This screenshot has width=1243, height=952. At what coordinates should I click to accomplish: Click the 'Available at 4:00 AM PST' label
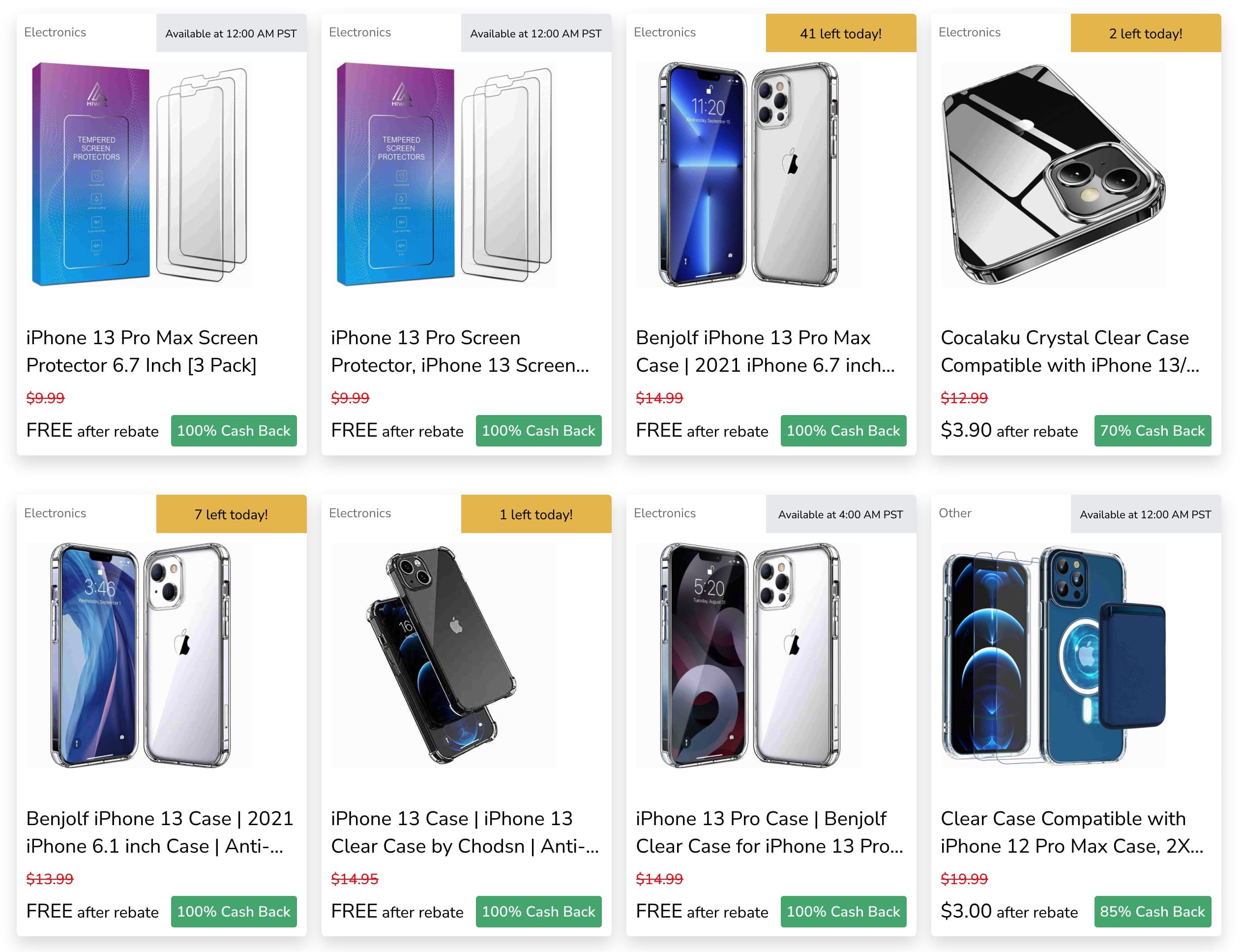coord(841,514)
